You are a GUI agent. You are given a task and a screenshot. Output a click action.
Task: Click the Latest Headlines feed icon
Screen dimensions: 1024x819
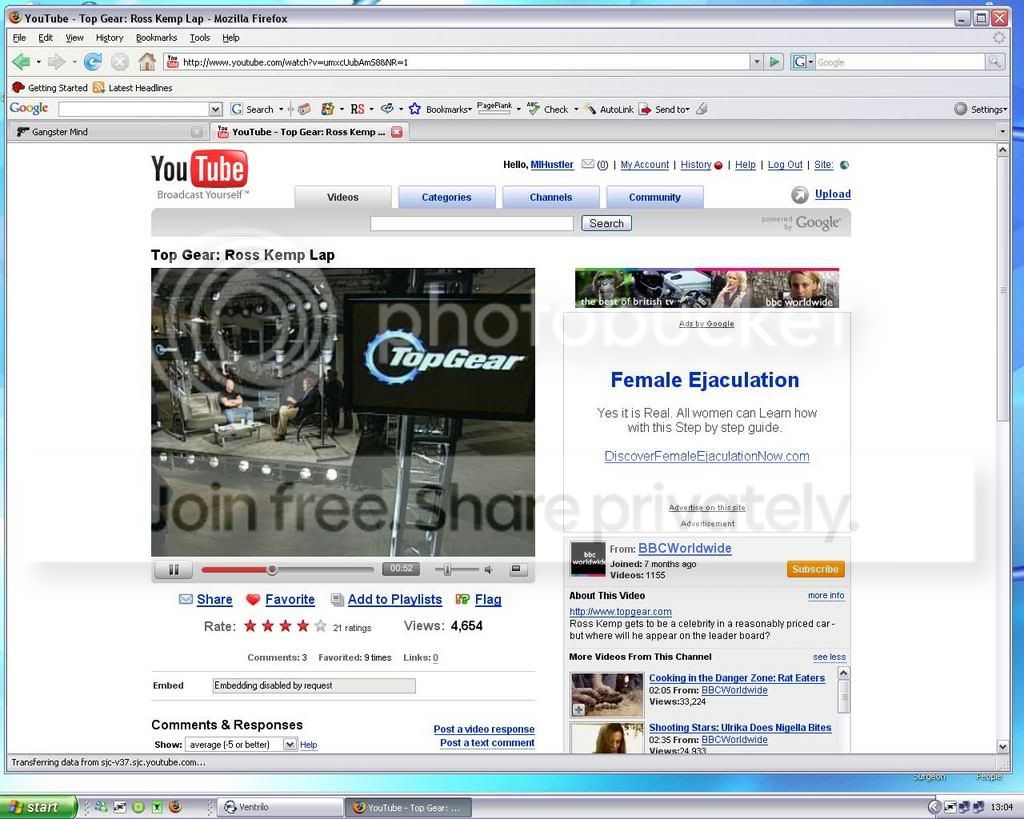99,88
